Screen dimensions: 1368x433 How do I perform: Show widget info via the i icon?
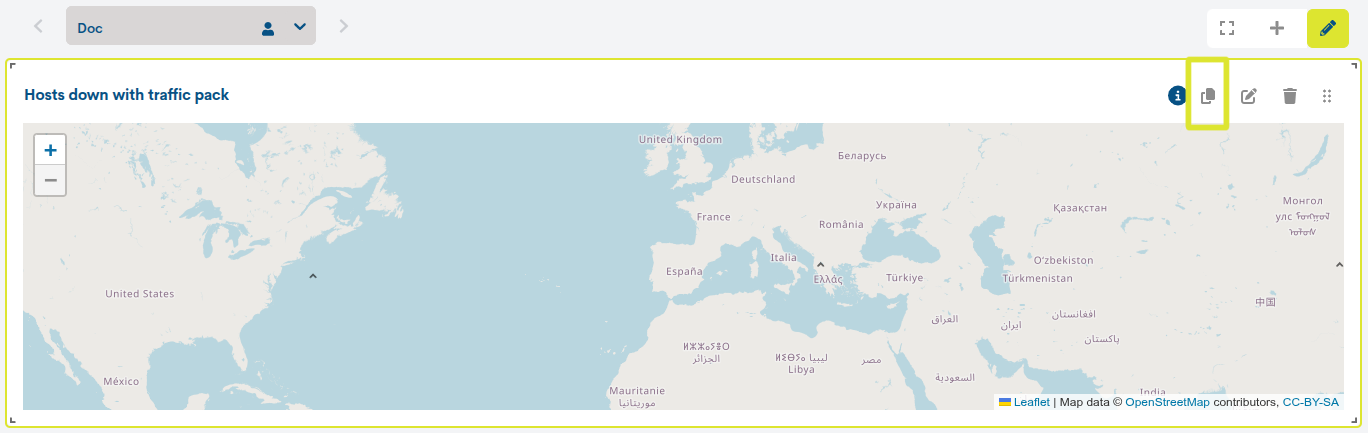(1177, 95)
